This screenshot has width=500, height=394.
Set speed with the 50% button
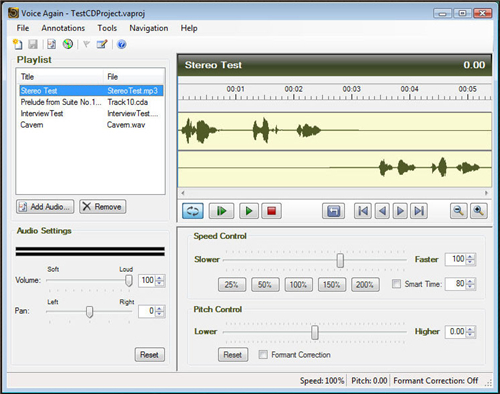point(265,285)
